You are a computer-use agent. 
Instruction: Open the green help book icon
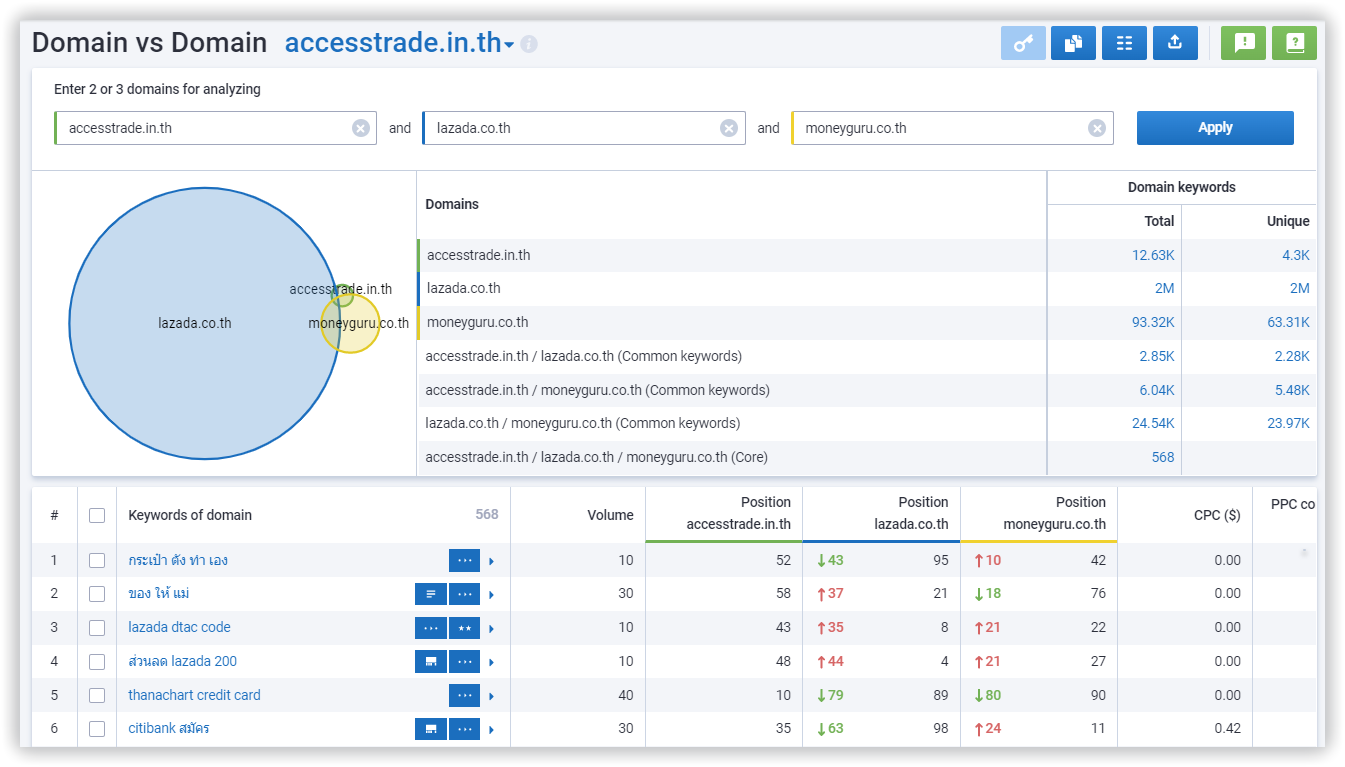tap(1295, 43)
